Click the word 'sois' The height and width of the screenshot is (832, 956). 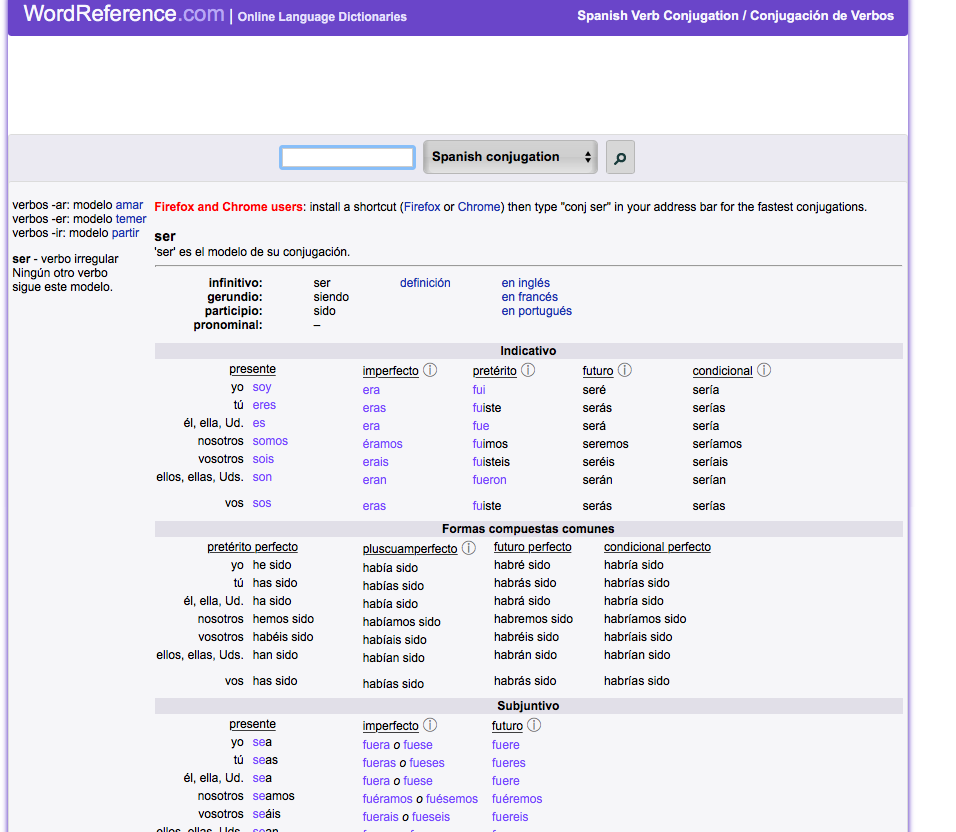click(x=263, y=459)
